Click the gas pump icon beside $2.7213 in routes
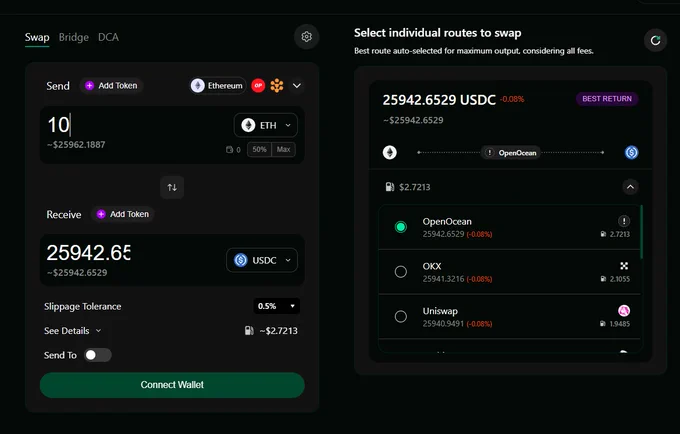This screenshot has height=434, width=680. (x=389, y=187)
